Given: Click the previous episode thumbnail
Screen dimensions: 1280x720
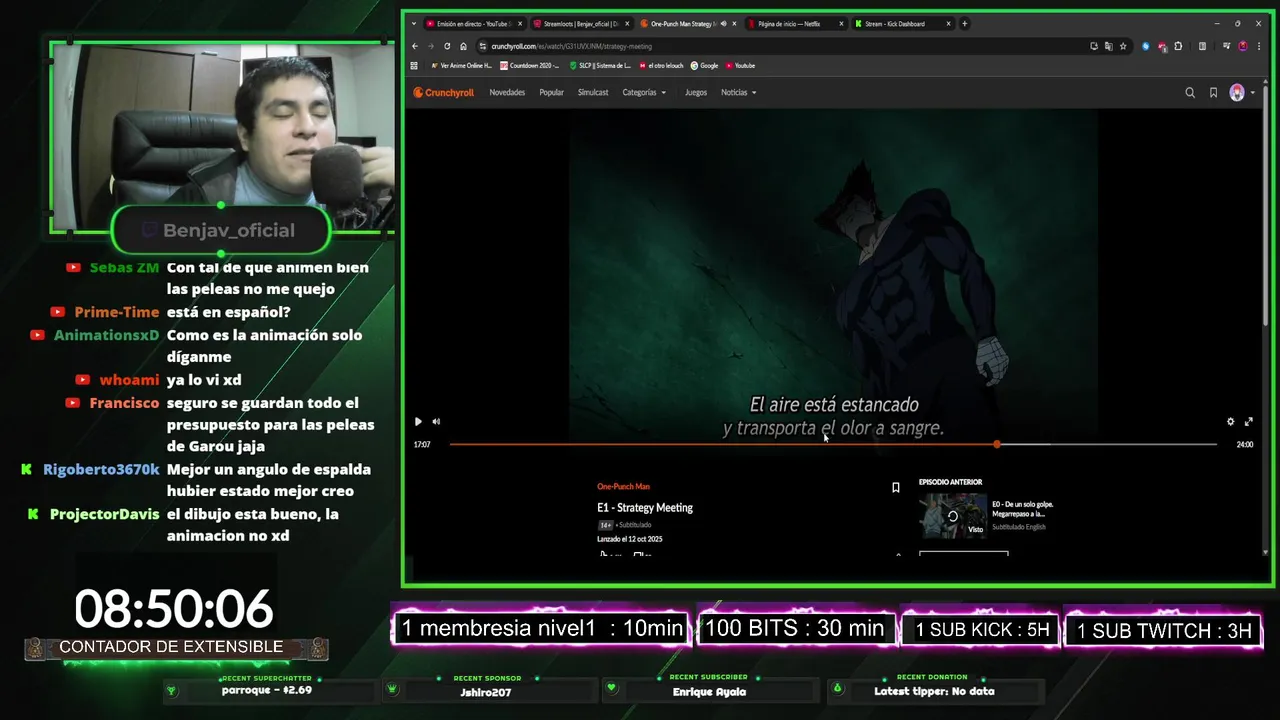Looking at the screenshot, I should click(x=953, y=516).
